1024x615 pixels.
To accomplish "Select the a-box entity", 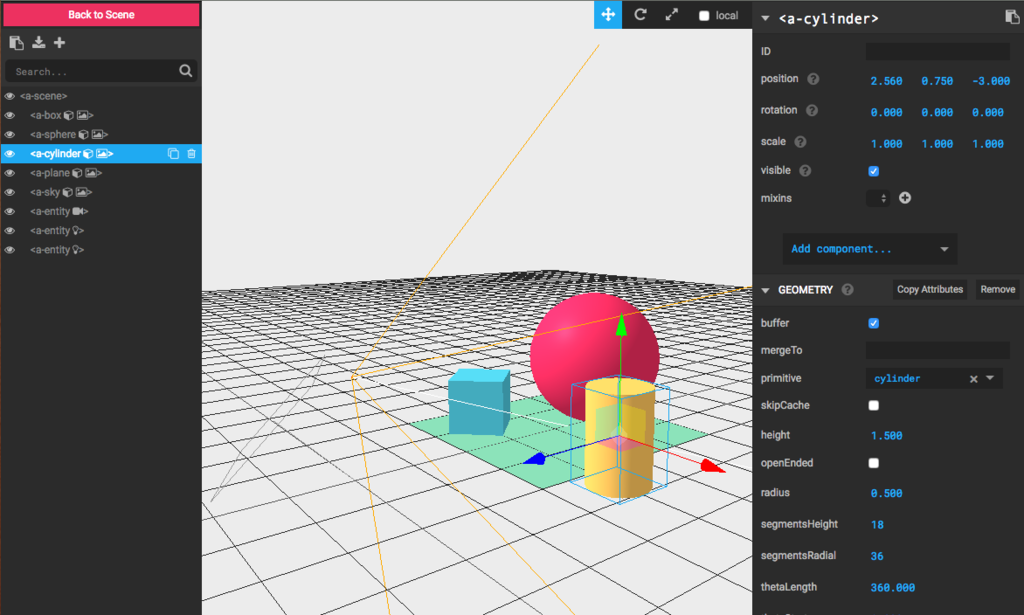I will 101,115.
